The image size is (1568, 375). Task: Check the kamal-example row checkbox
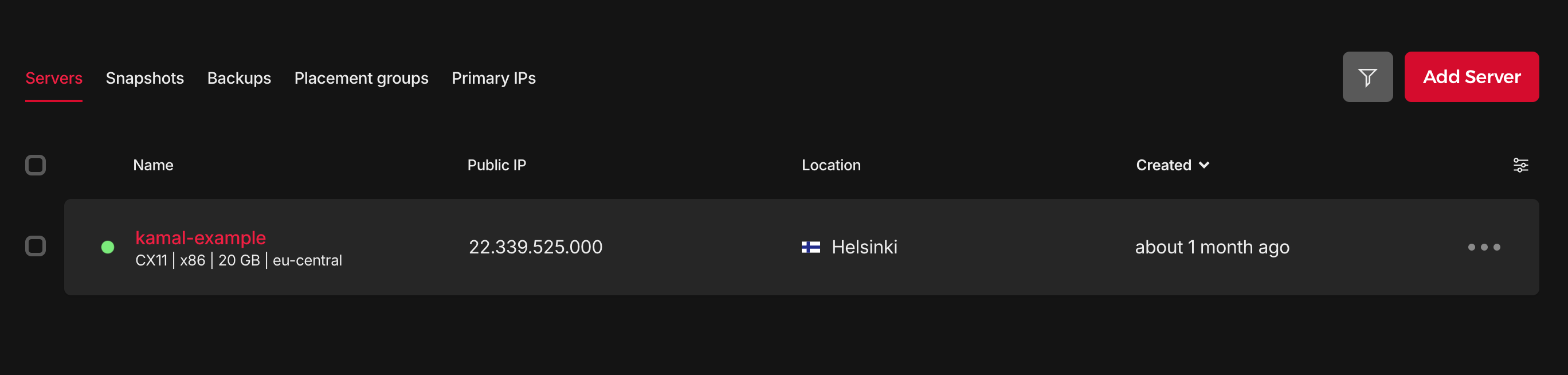36,247
